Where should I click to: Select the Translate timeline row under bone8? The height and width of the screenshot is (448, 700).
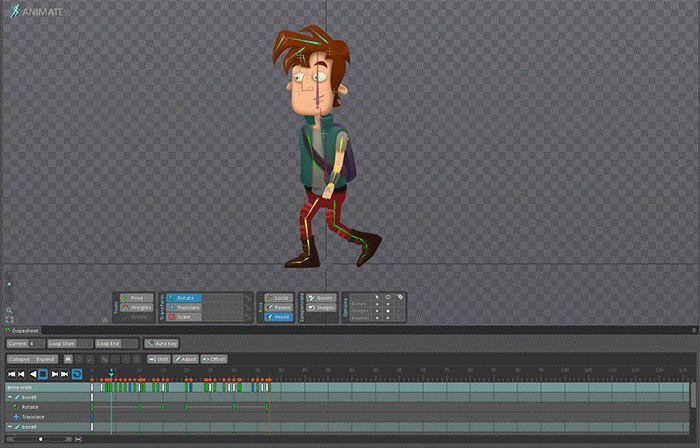pyautogui.click(x=347, y=417)
